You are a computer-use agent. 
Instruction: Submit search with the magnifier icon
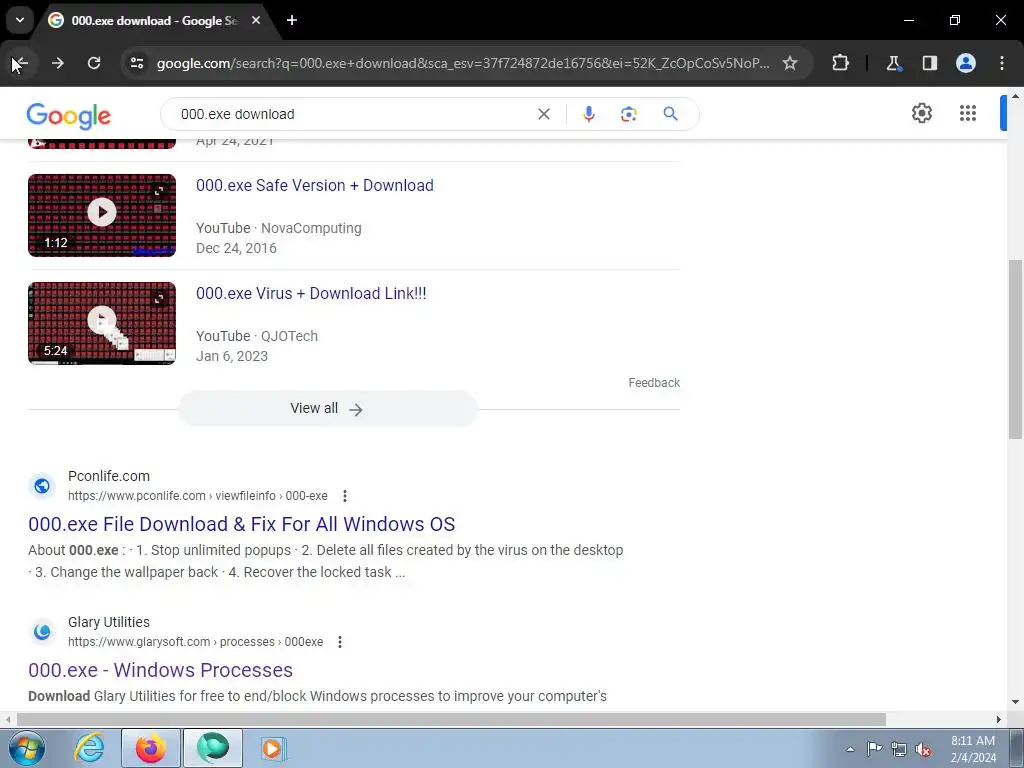(670, 114)
